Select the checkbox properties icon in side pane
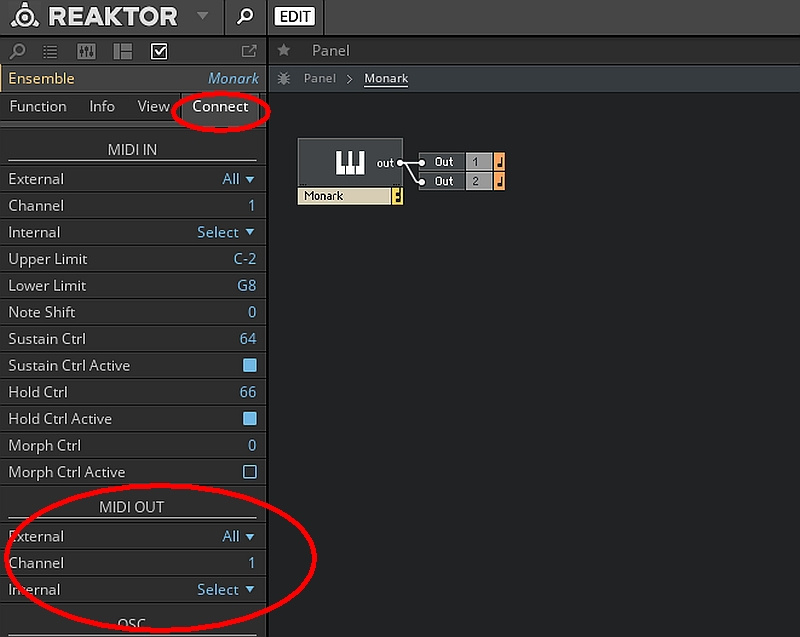The height and width of the screenshot is (637, 800). coord(159,51)
